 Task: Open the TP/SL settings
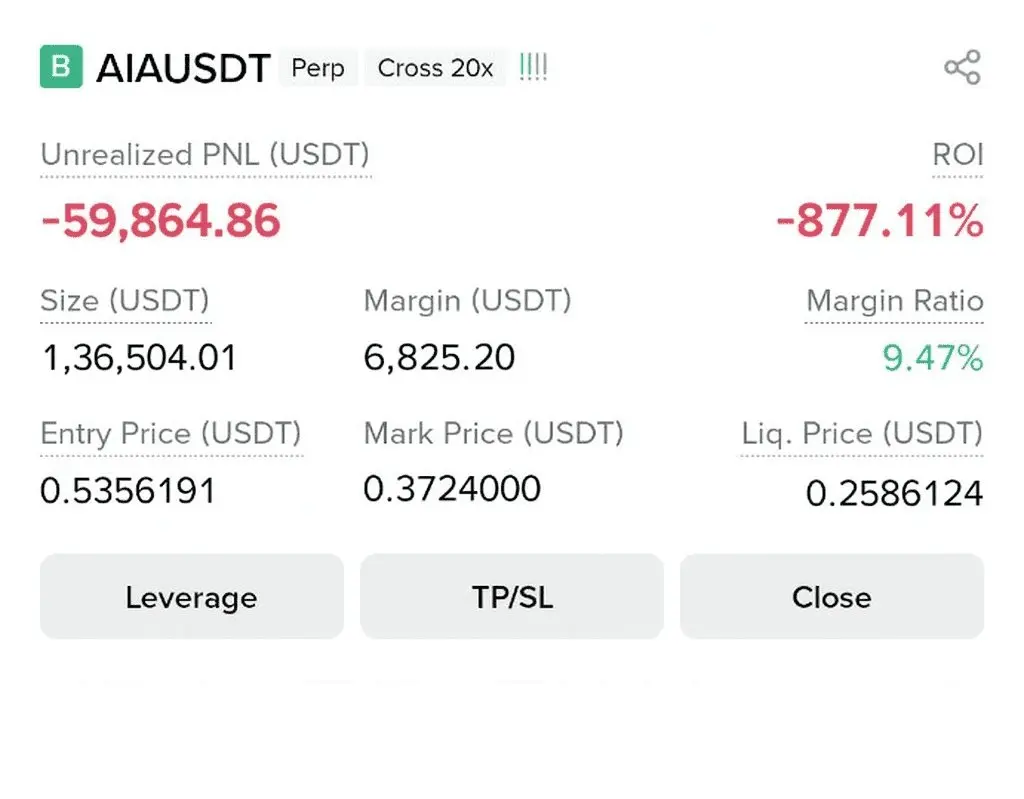pos(512,597)
